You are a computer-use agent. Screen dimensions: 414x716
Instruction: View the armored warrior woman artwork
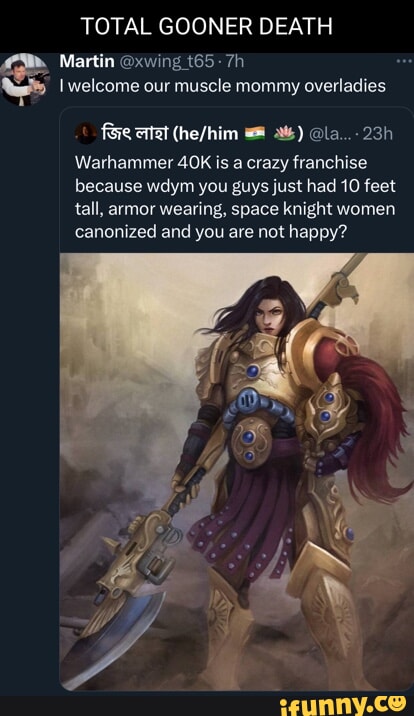236,472
